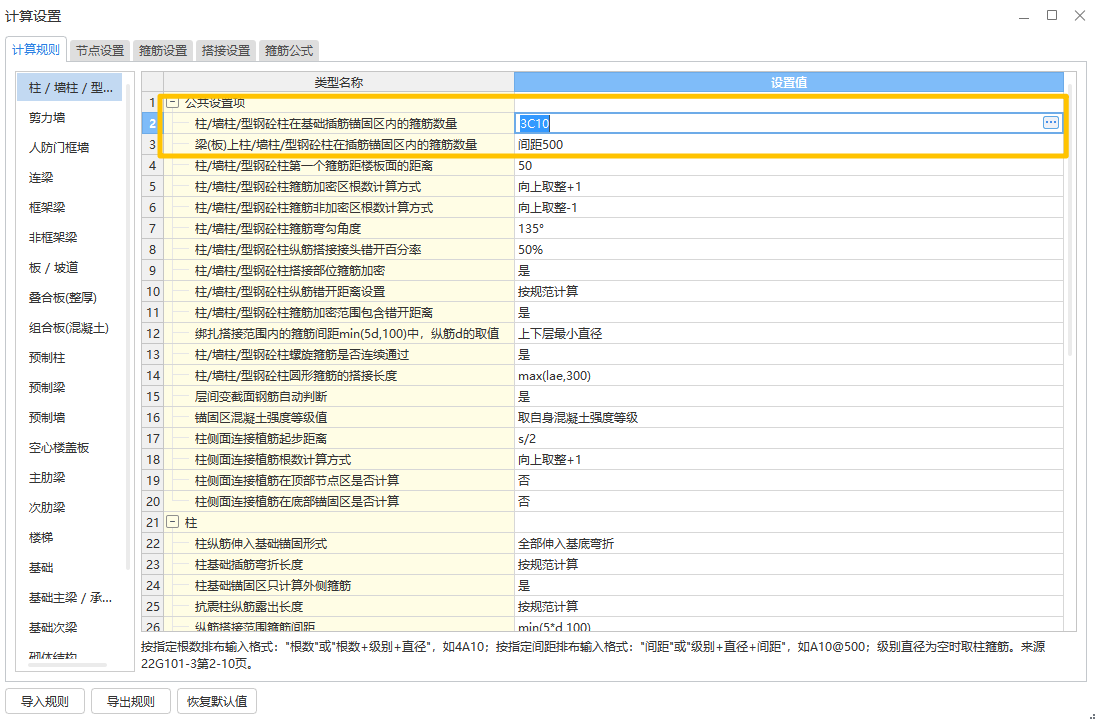Click the 导出规则 button

point(131,701)
